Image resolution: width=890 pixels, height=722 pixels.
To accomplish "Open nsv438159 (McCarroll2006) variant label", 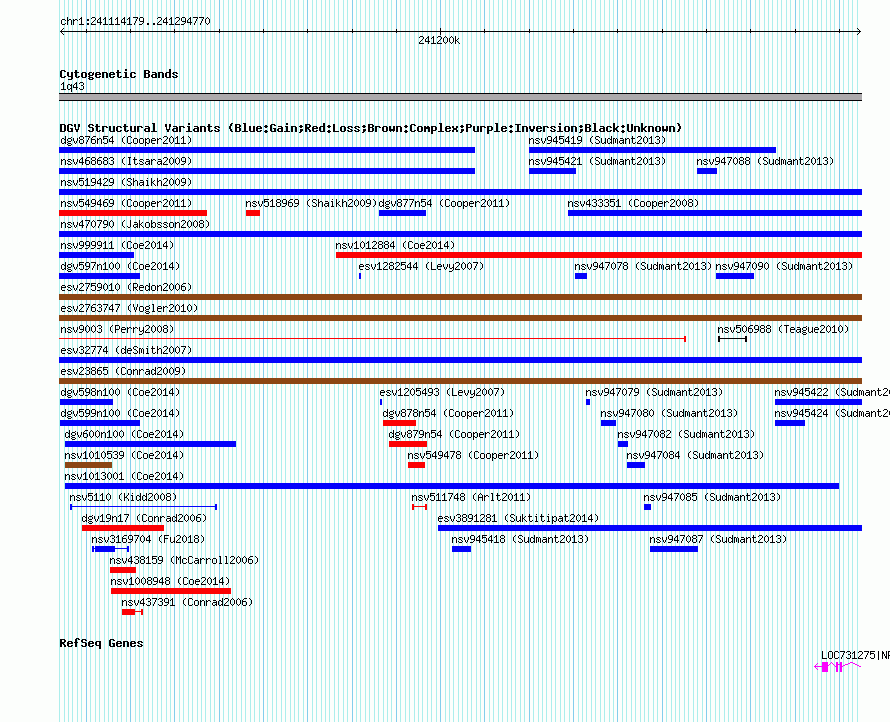I will (x=184, y=560).
